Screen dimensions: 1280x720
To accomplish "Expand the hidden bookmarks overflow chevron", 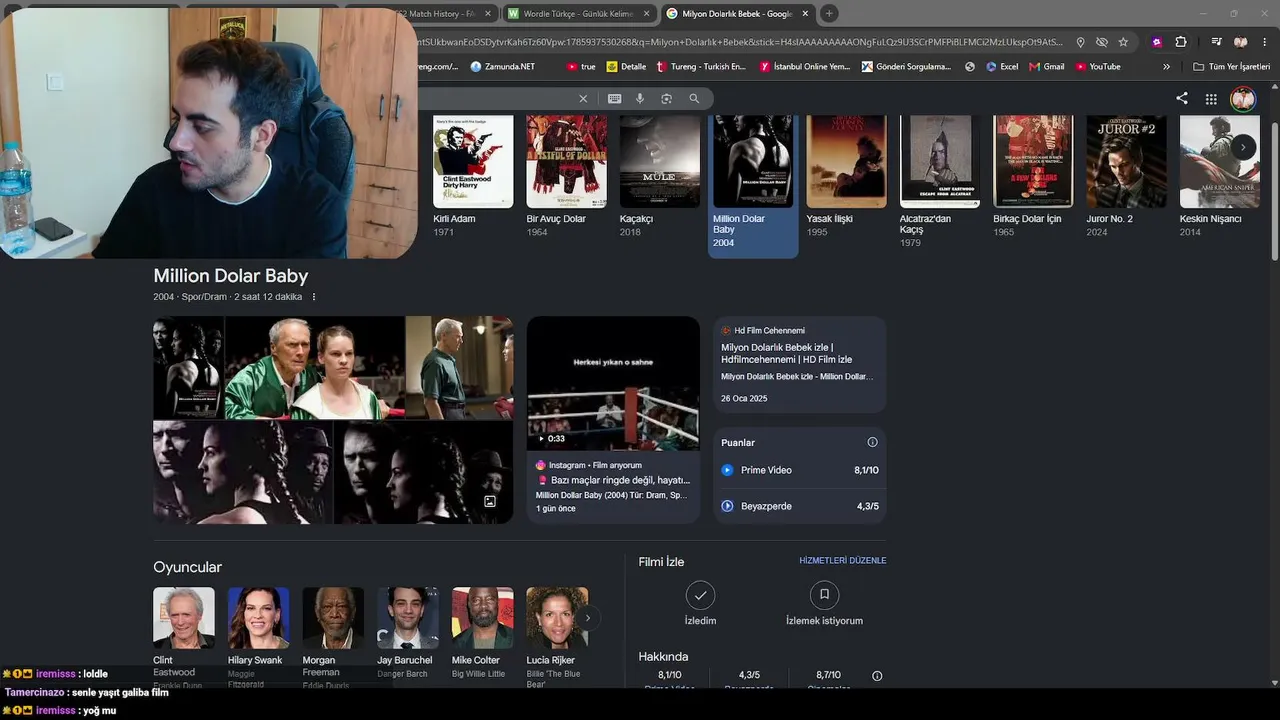I will pyautogui.click(x=1166, y=67).
